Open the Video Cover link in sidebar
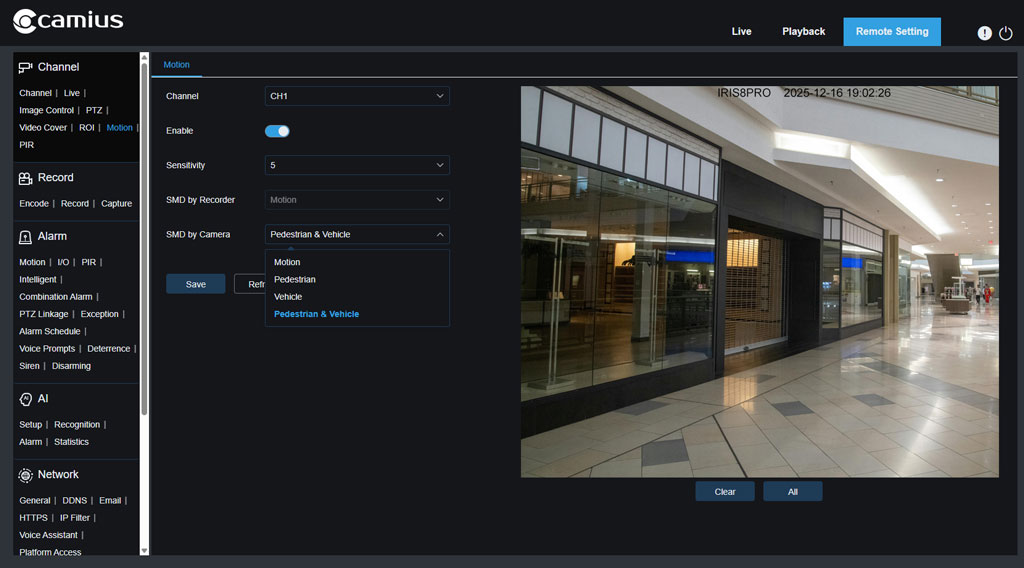 [43, 128]
